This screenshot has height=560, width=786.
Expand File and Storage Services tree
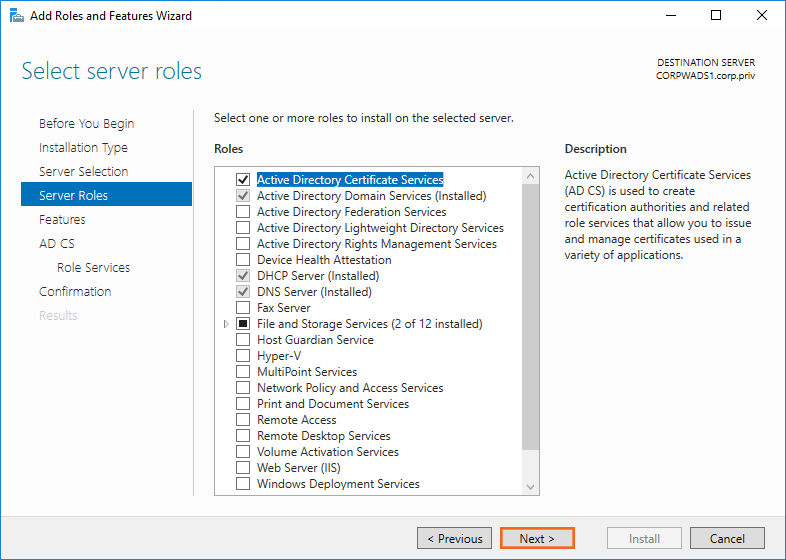pos(227,324)
